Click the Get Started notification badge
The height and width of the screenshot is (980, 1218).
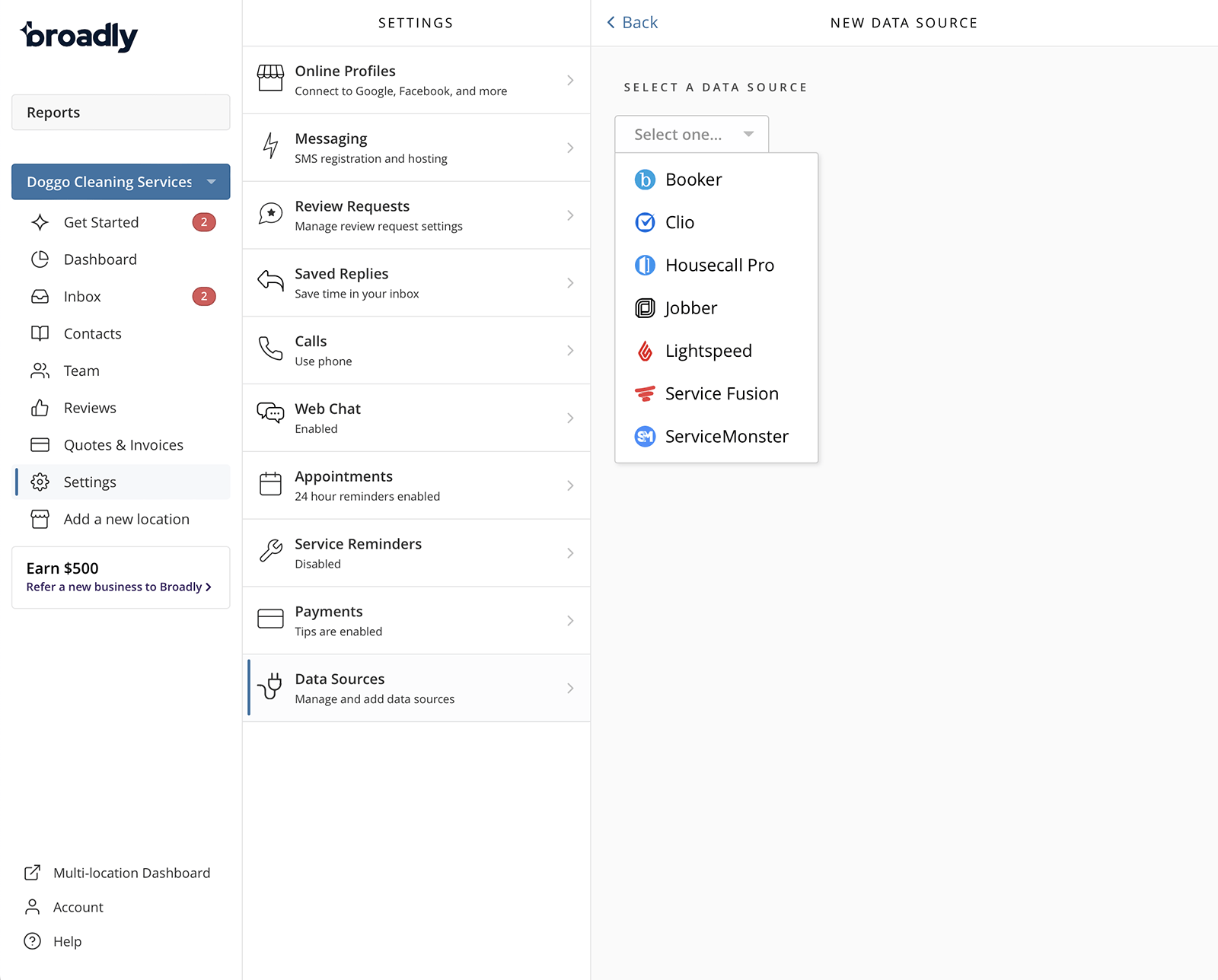point(204,222)
